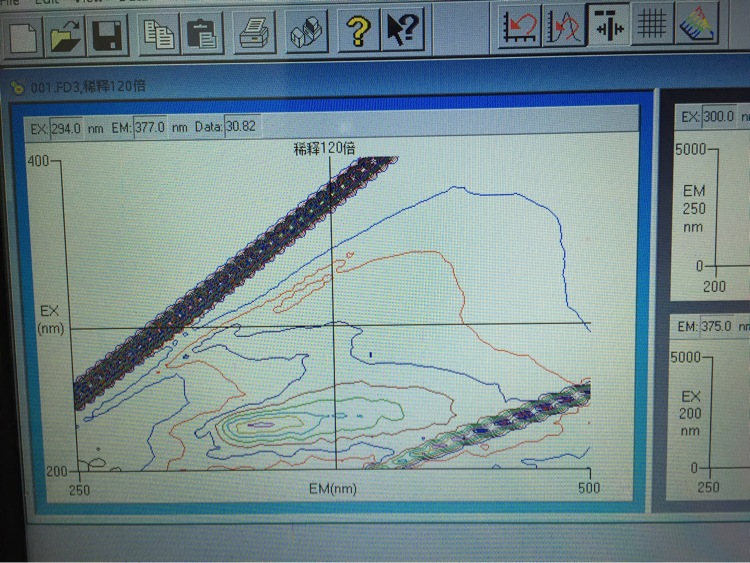Image resolution: width=750 pixels, height=563 pixels.
Task: Toggle the peak cursor alignment tool
Action: [609, 24]
